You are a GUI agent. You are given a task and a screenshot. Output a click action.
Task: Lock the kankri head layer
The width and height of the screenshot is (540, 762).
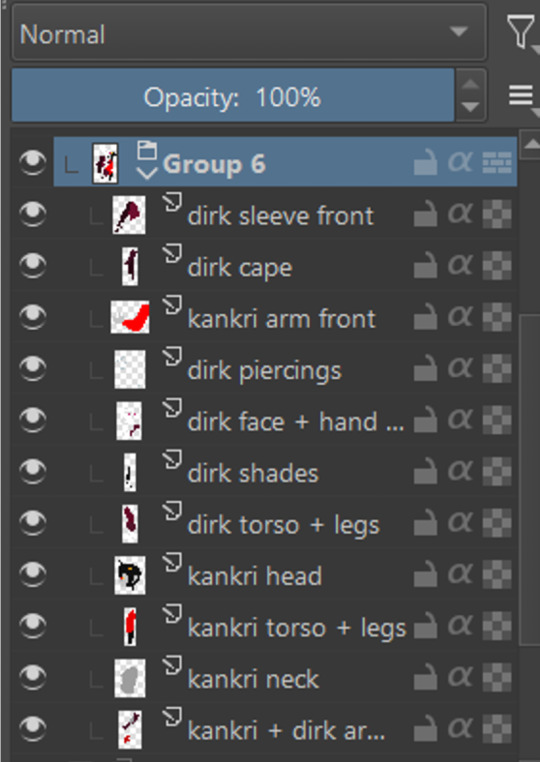click(425, 574)
